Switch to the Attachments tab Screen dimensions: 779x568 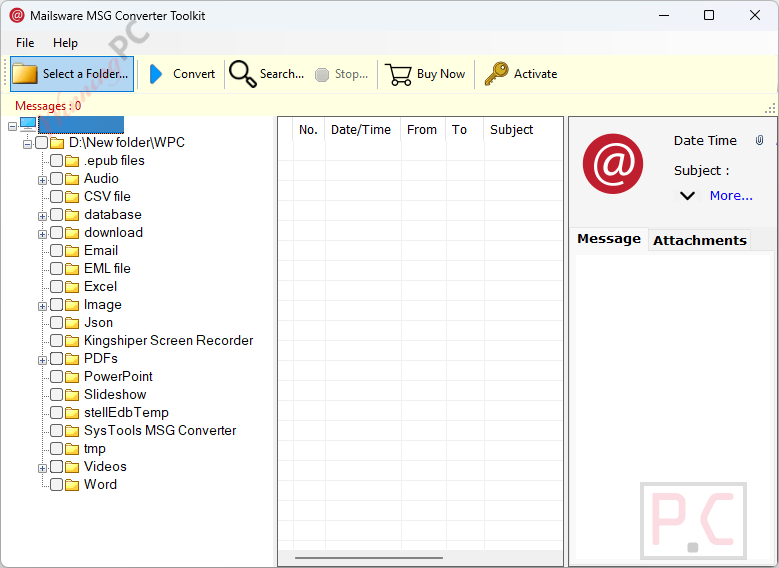point(700,241)
